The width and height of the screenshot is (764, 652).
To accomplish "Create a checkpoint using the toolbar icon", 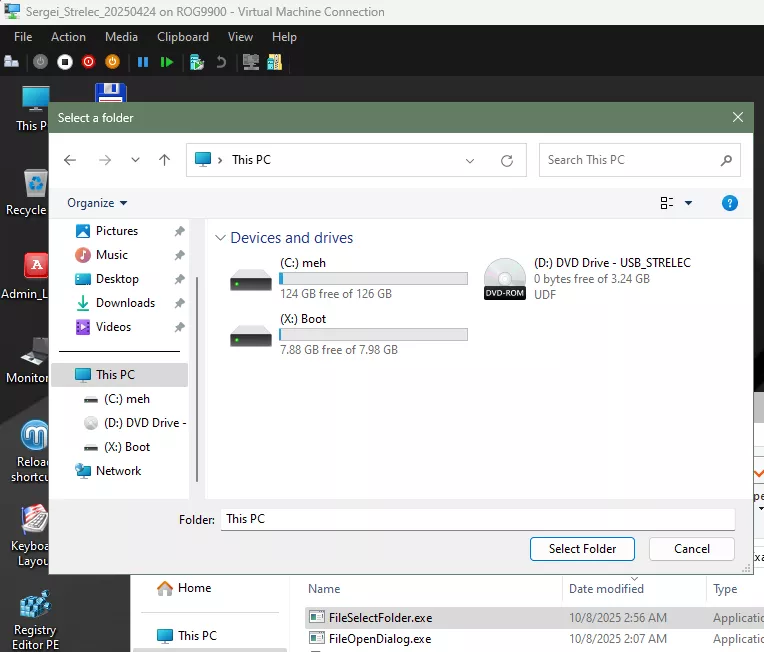I will (197, 62).
